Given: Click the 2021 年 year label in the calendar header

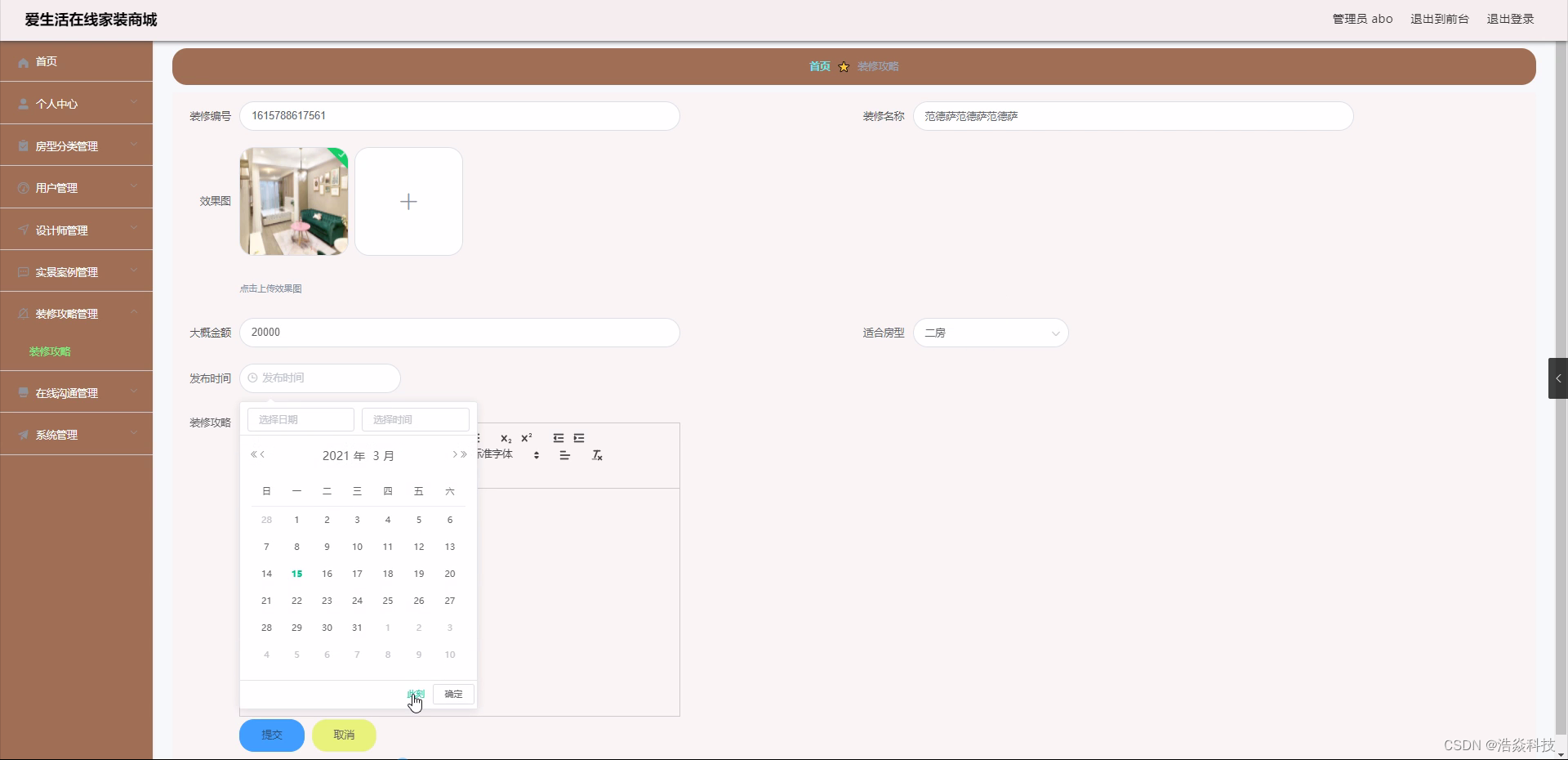Looking at the screenshot, I should (344, 456).
